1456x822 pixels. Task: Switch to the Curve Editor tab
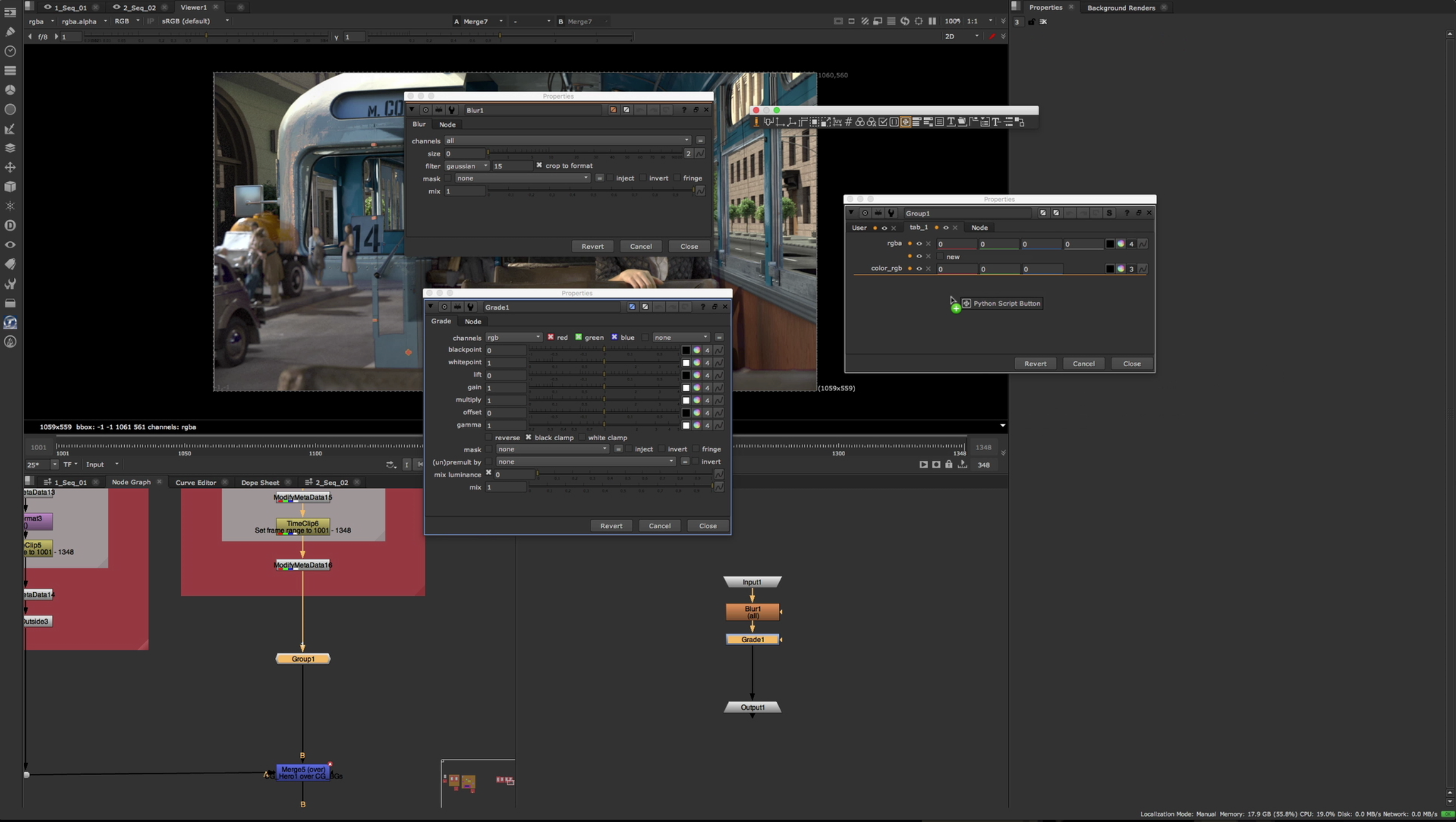click(x=196, y=481)
